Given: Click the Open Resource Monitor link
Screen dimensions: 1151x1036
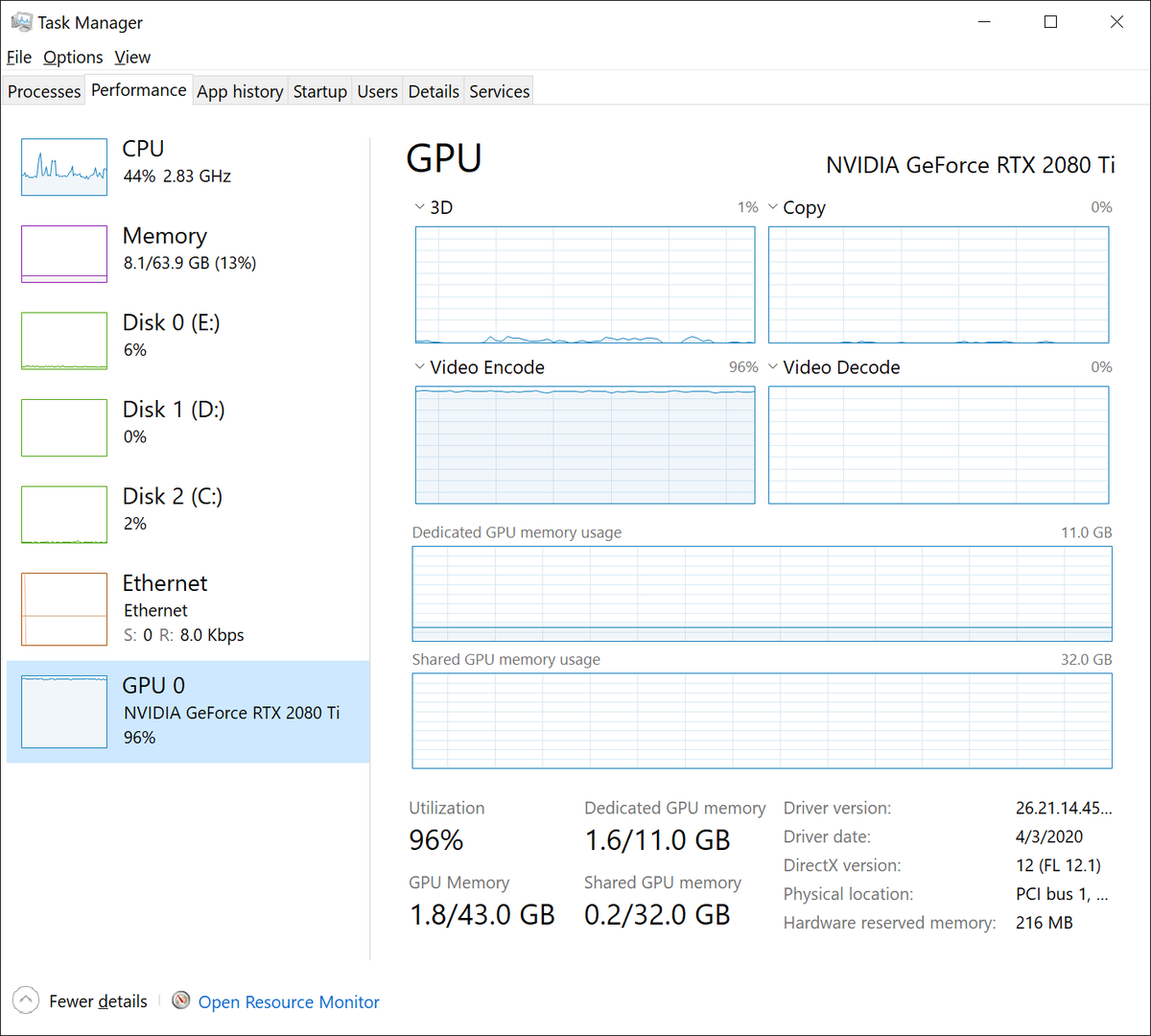Looking at the screenshot, I should pos(289,1001).
